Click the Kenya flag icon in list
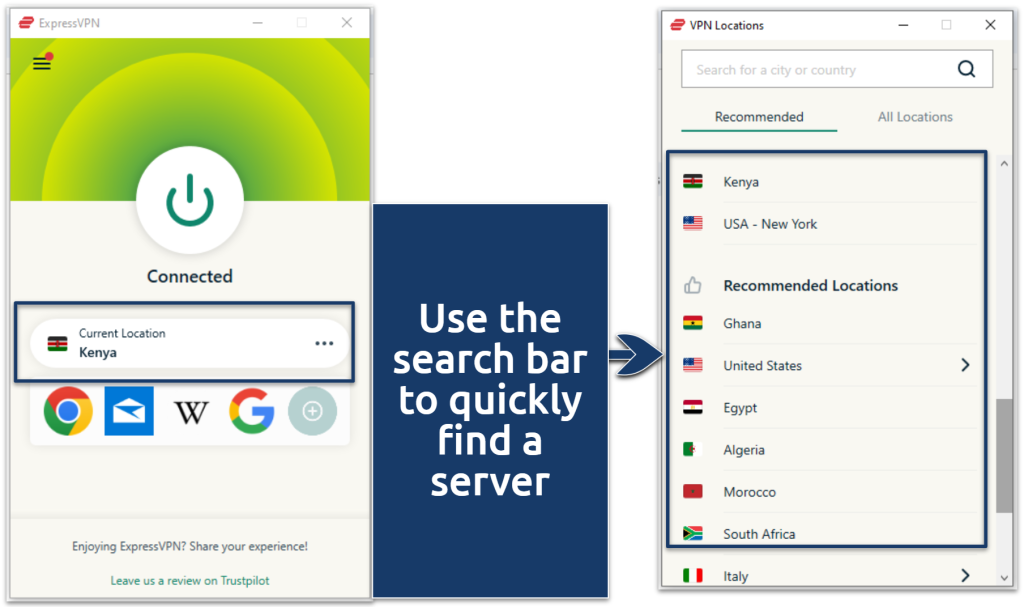This screenshot has height=607, width=1024. (693, 182)
